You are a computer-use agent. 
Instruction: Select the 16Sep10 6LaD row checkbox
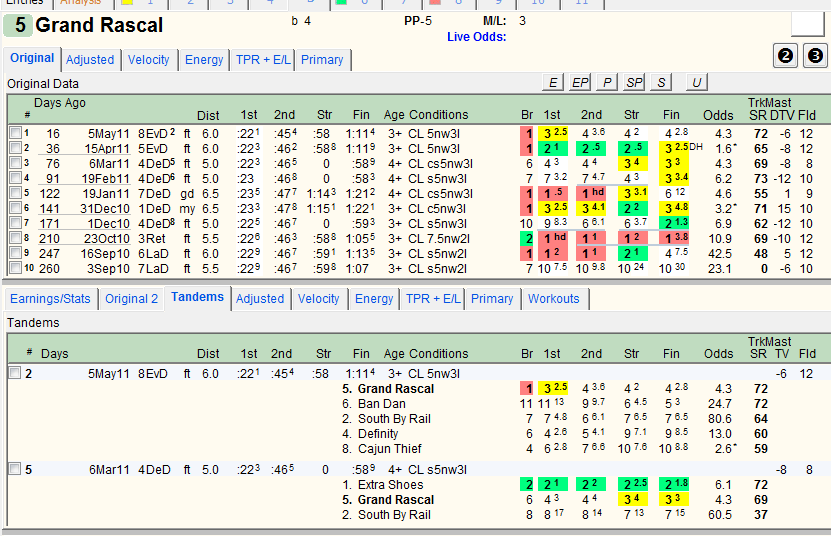15,253
